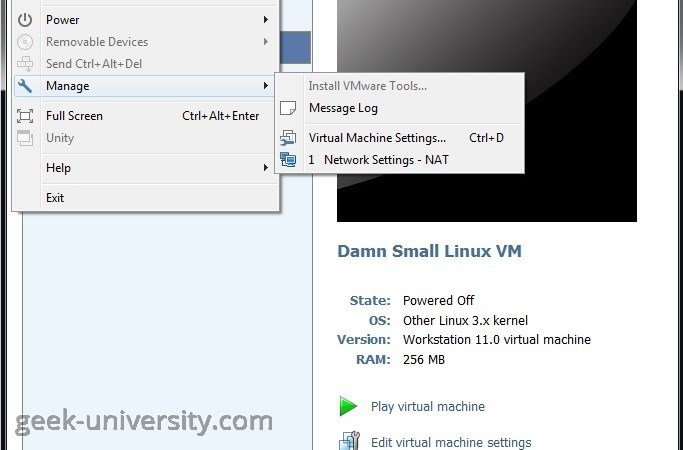Click the Virtual Machine Settings icon
The height and width of the screenshot is (450, 683).
288,138
